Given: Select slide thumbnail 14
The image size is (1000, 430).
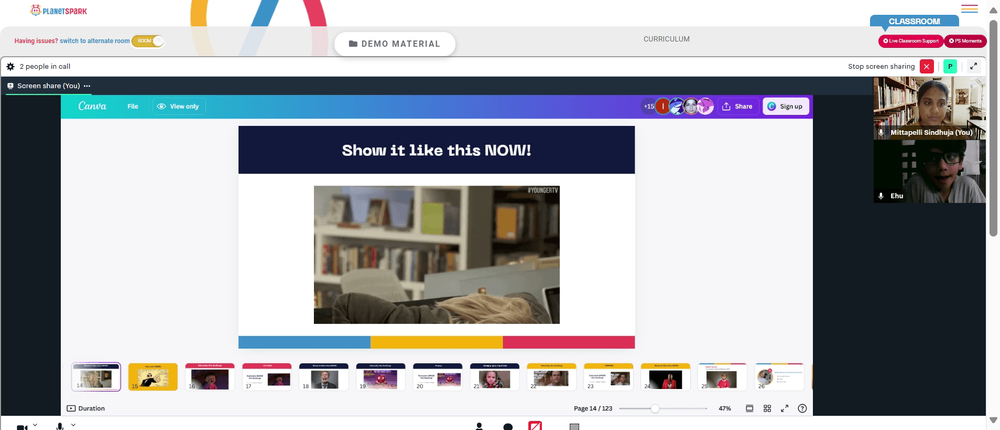Looking at the screenshot, I should 96,376.
